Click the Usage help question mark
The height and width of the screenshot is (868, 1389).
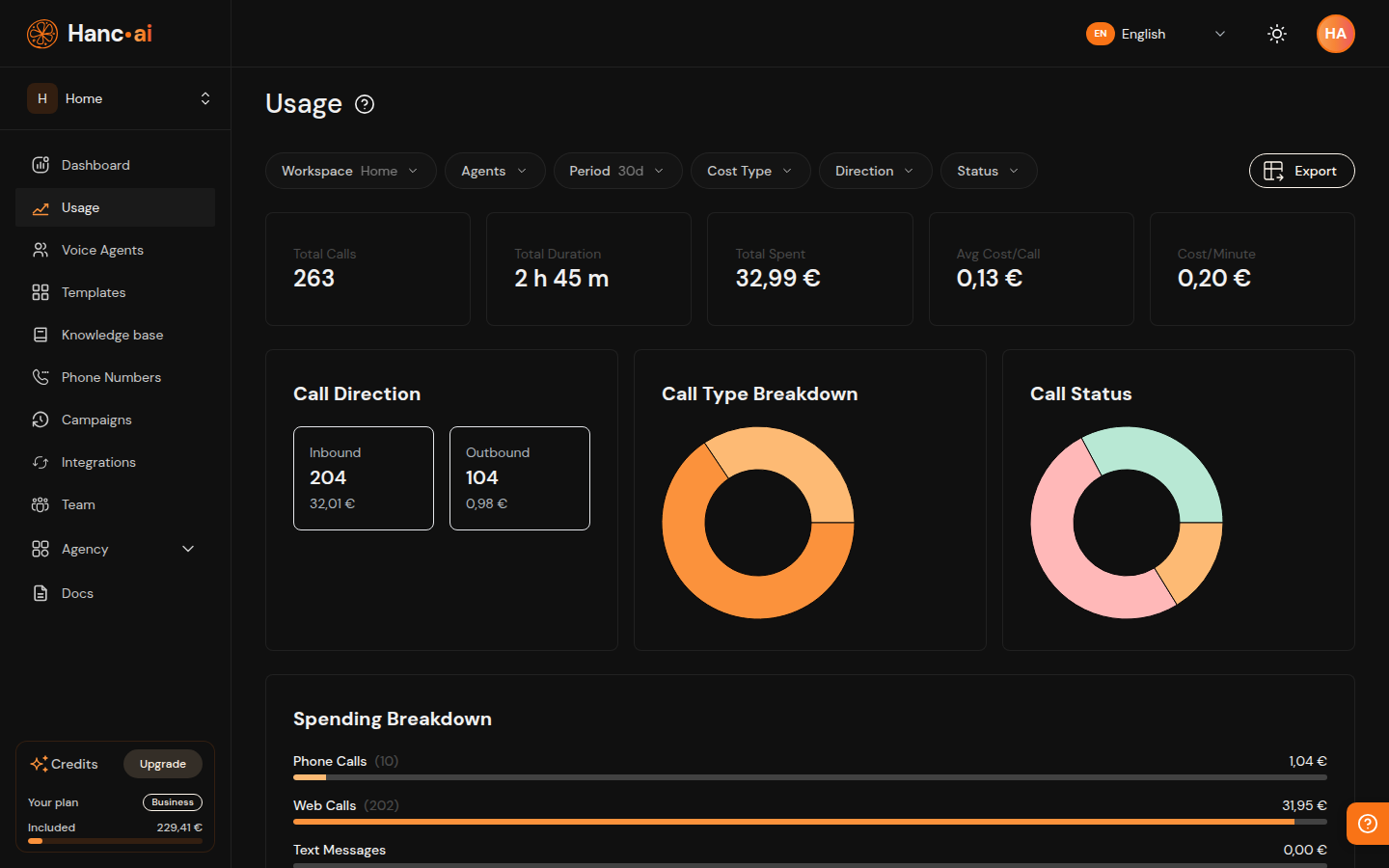365,104
